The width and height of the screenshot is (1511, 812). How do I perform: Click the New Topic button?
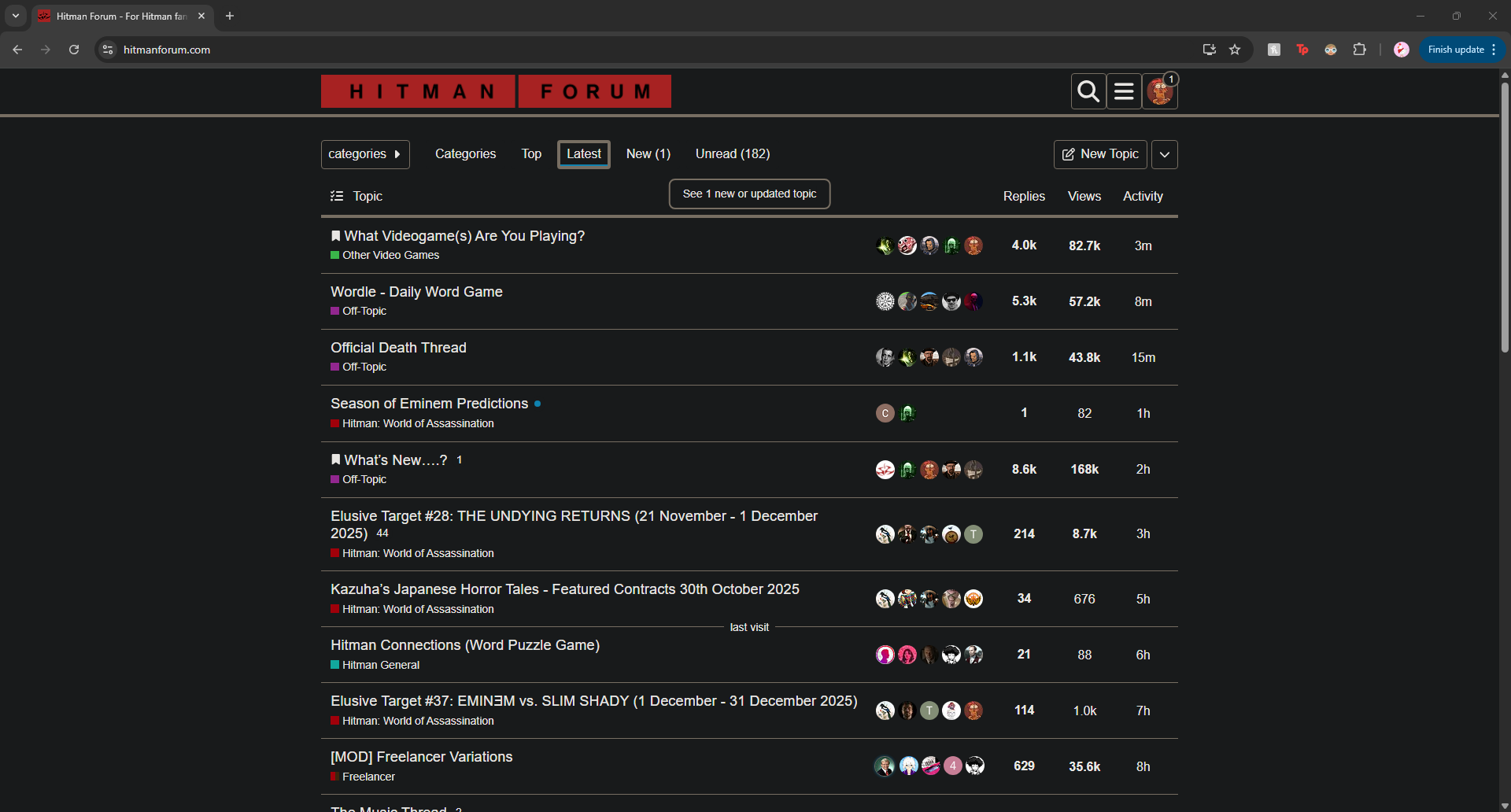pos(1099,154)
